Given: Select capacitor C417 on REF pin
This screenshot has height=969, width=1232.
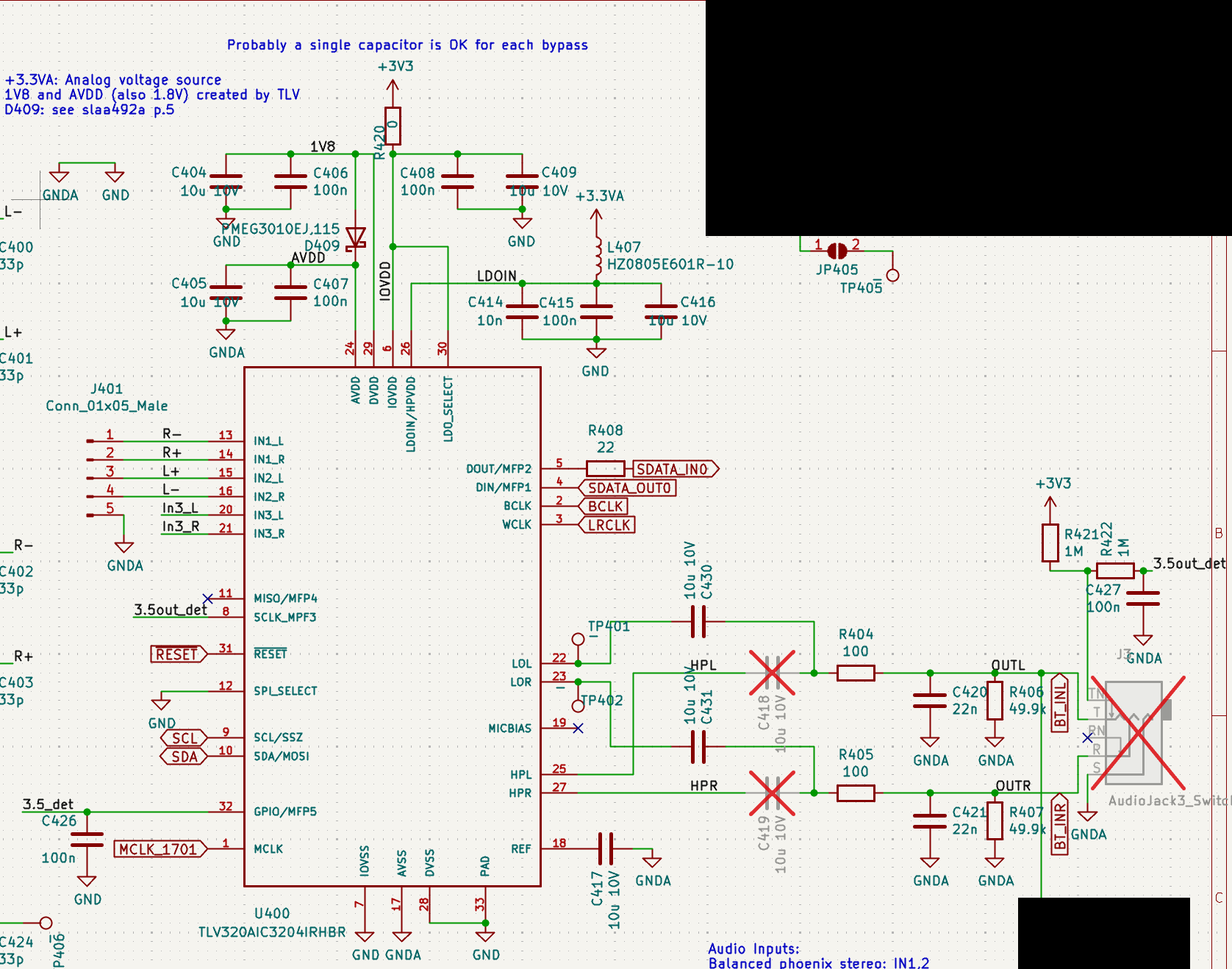Looking at the screenshot, I should tap(606, 848).
